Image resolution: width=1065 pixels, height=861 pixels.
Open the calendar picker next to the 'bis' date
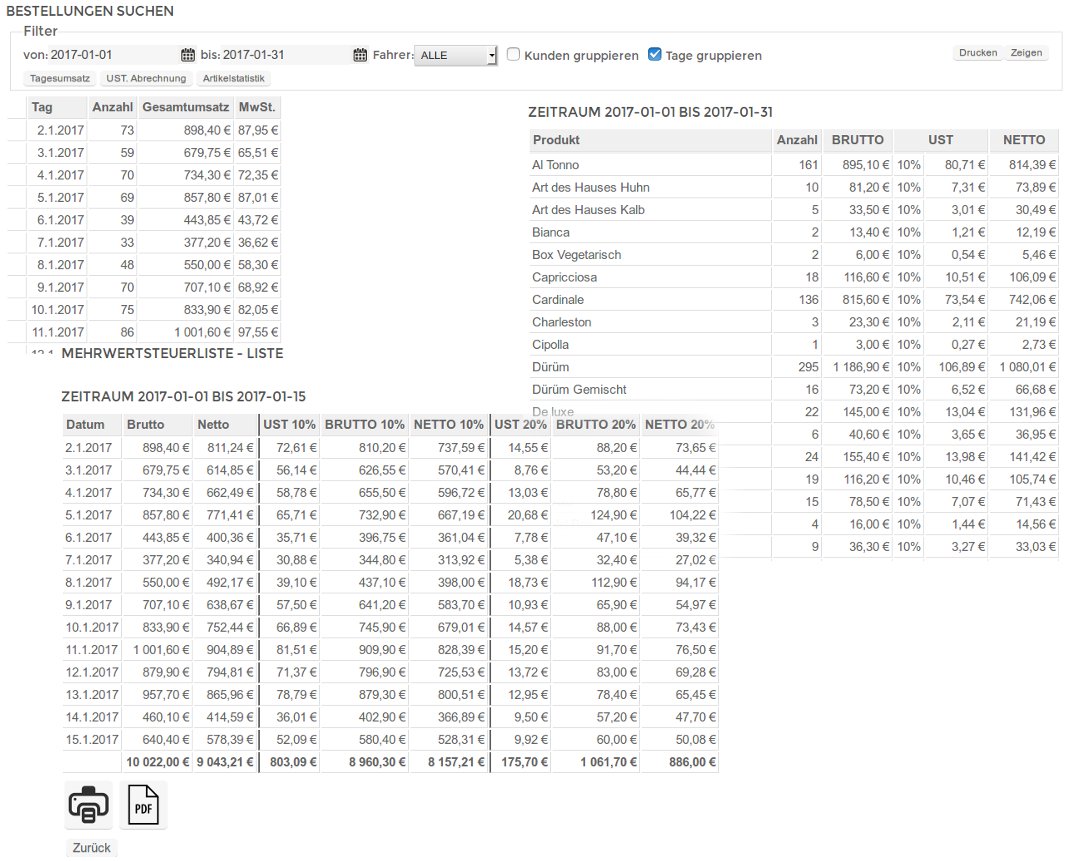point(358,55)
